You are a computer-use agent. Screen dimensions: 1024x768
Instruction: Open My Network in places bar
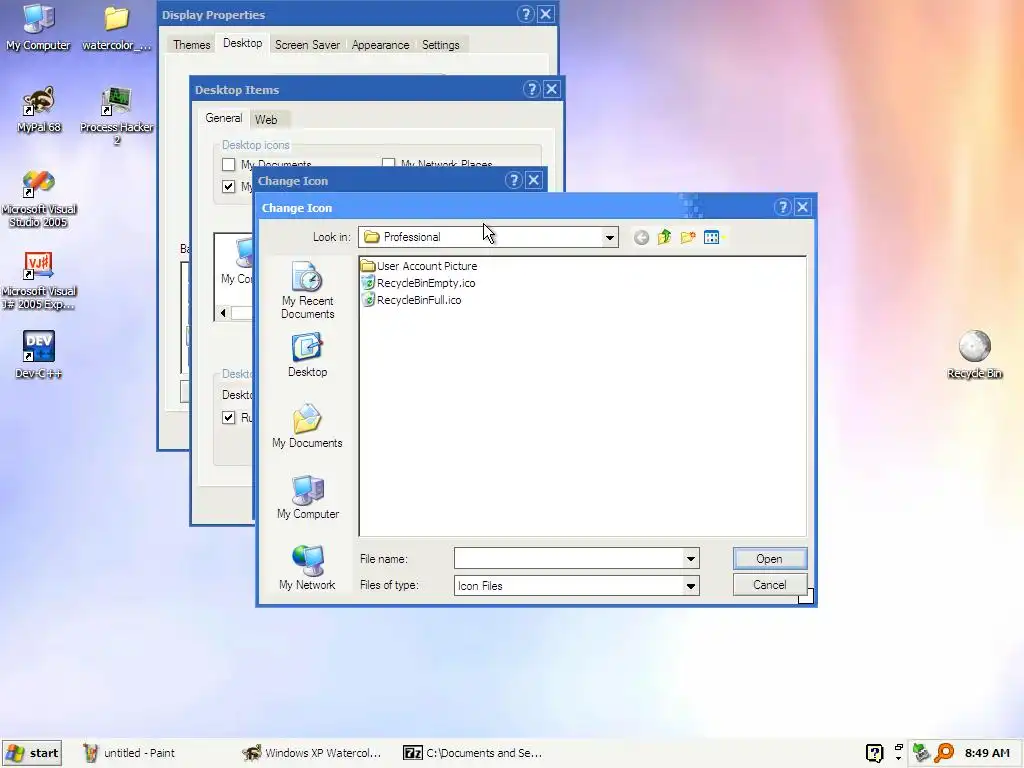pyautogui.click(x=307, y=568)
